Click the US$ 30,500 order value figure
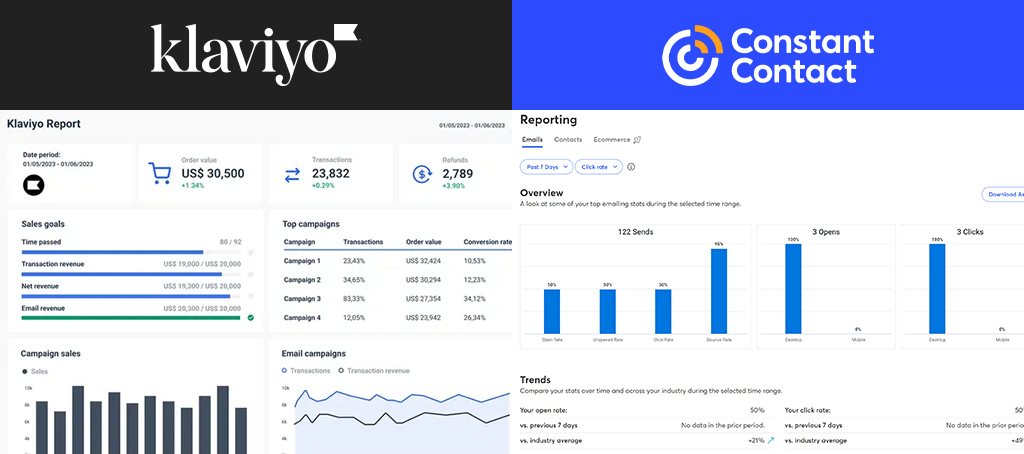The height and width of the screenshot is (454, 1024). point(213,174)
